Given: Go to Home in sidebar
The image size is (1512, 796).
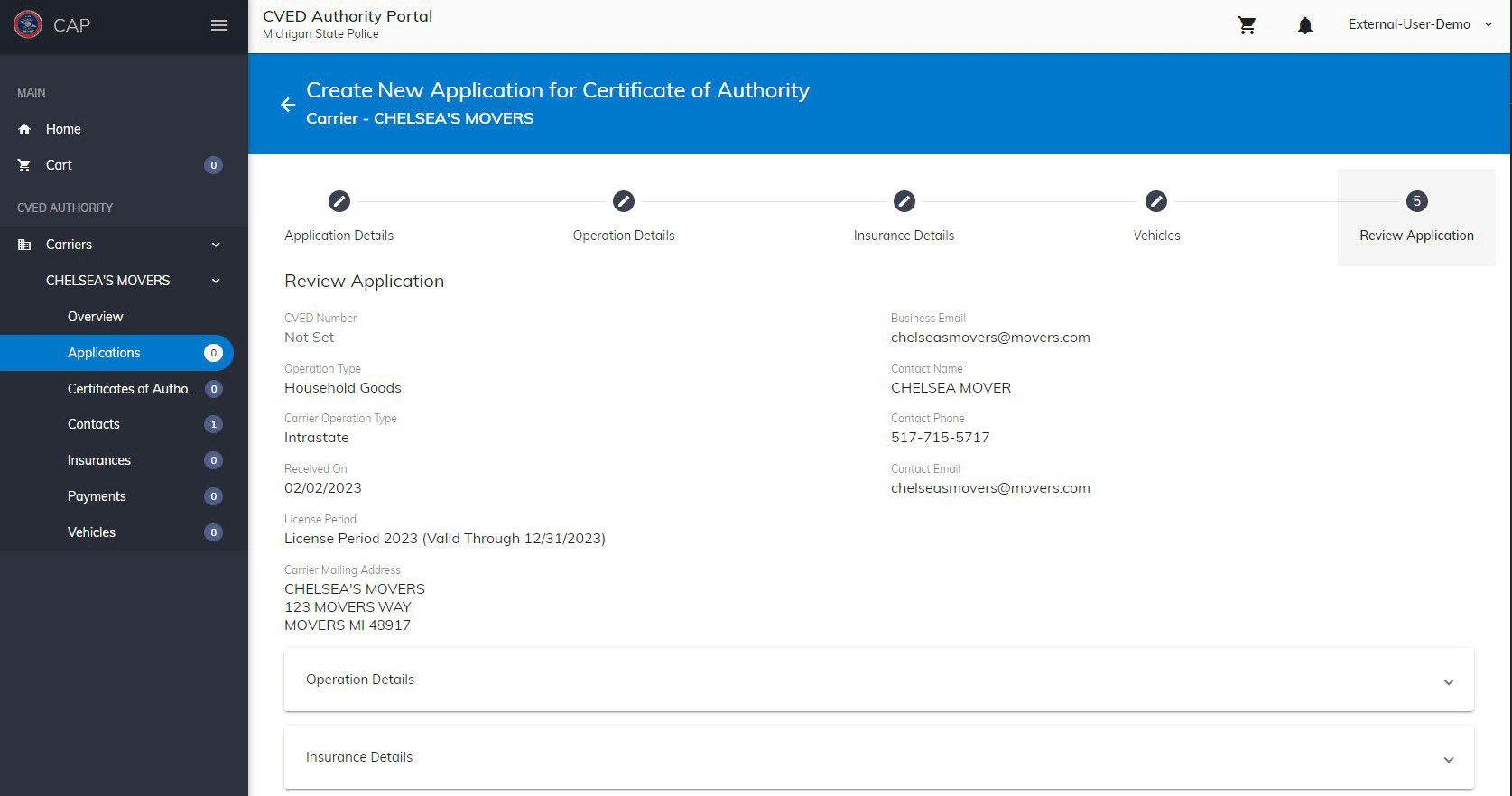Looking at the screenshot, I should [63, 129].
